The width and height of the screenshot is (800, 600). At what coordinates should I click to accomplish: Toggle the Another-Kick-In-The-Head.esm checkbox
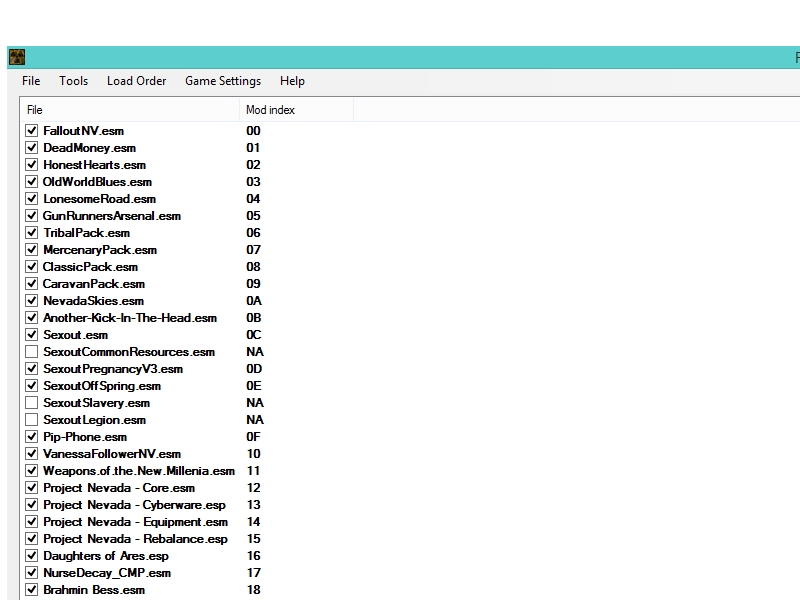pyautogui.click(x=32, y=318)
